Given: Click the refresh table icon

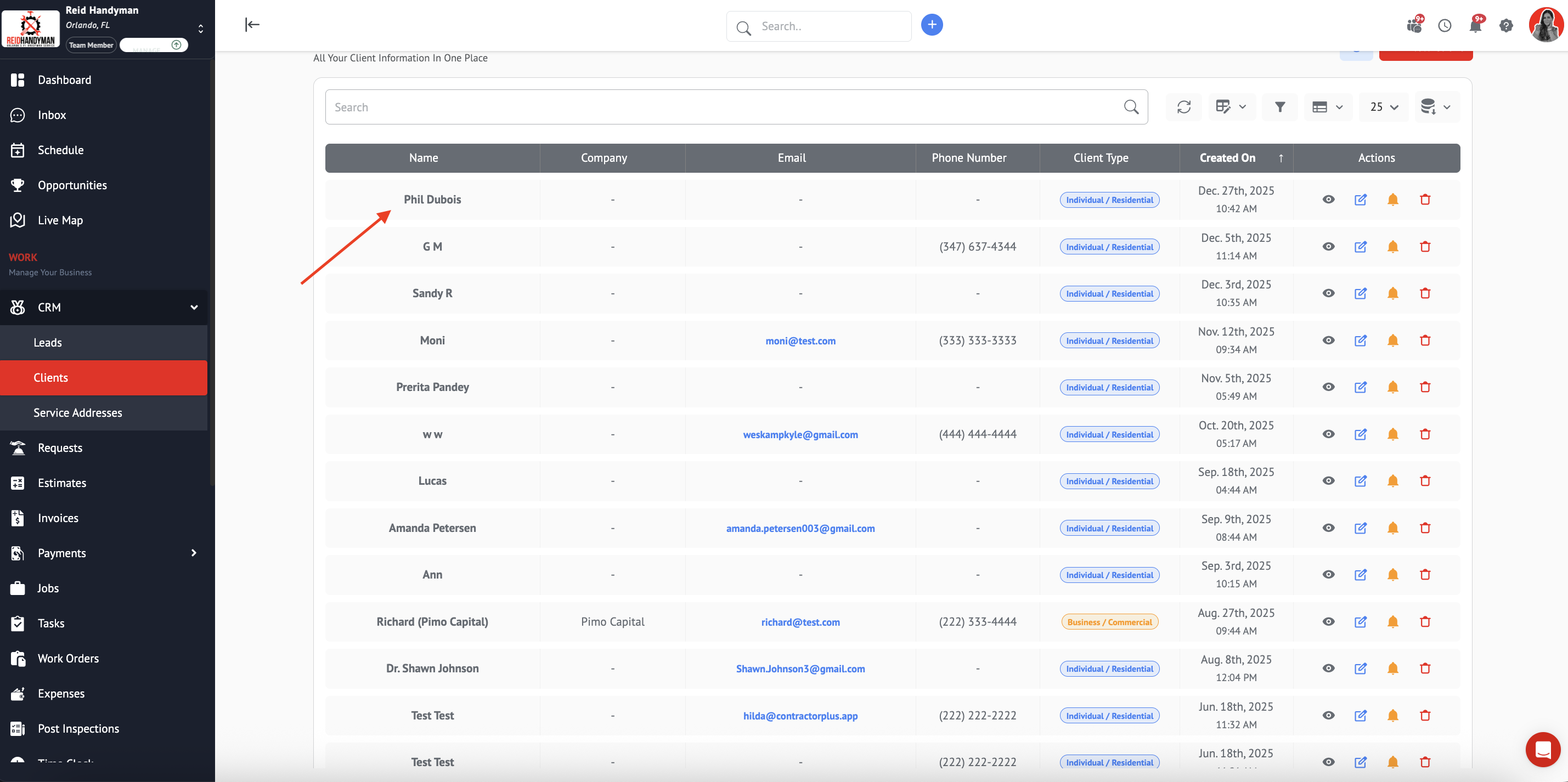Looking at the screenshot, I should tap(1183, 107).
